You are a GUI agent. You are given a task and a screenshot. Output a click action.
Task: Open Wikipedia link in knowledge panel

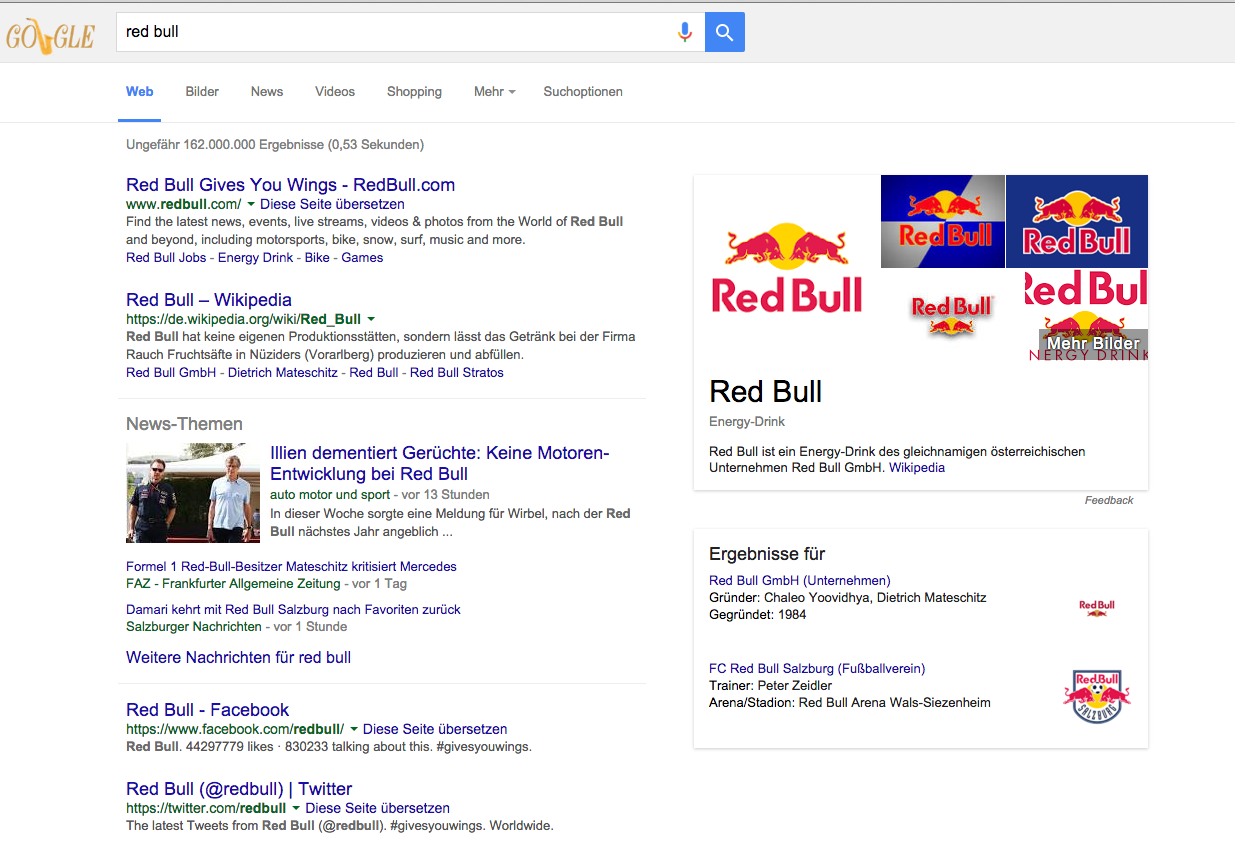click(917, 468)
